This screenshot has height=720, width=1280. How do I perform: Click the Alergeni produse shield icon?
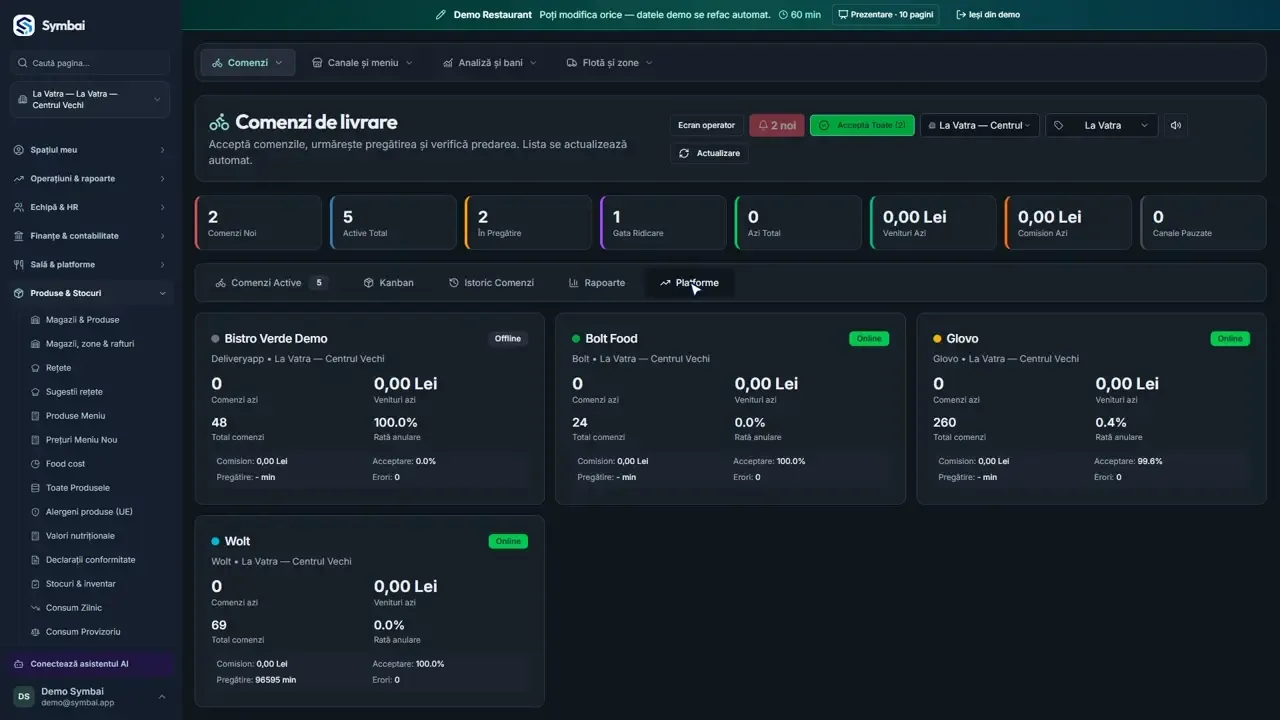click(36, 512)
